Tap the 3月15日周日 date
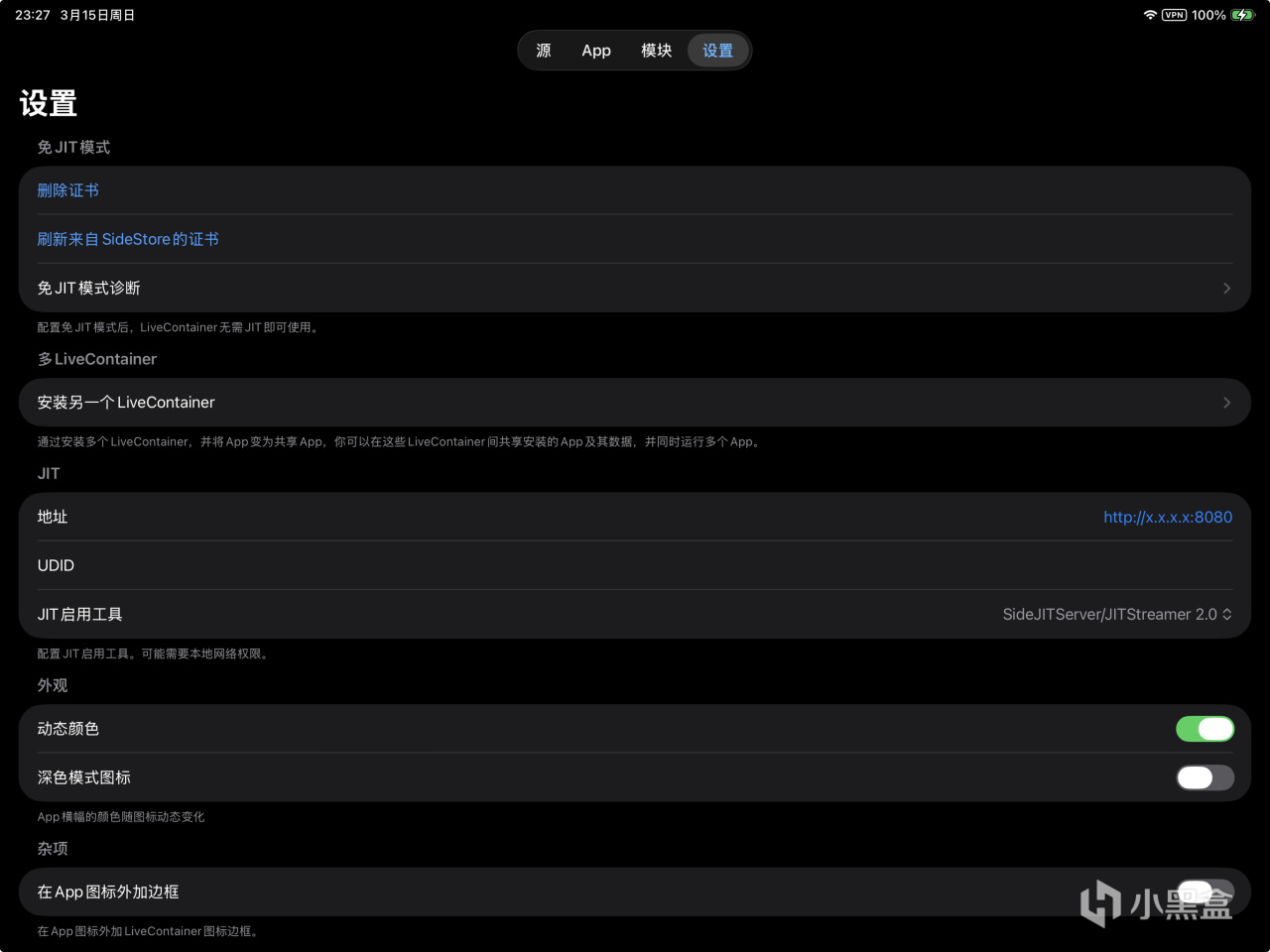The image size is (1270, 952). pyautogui.click(x=97, y=15)
